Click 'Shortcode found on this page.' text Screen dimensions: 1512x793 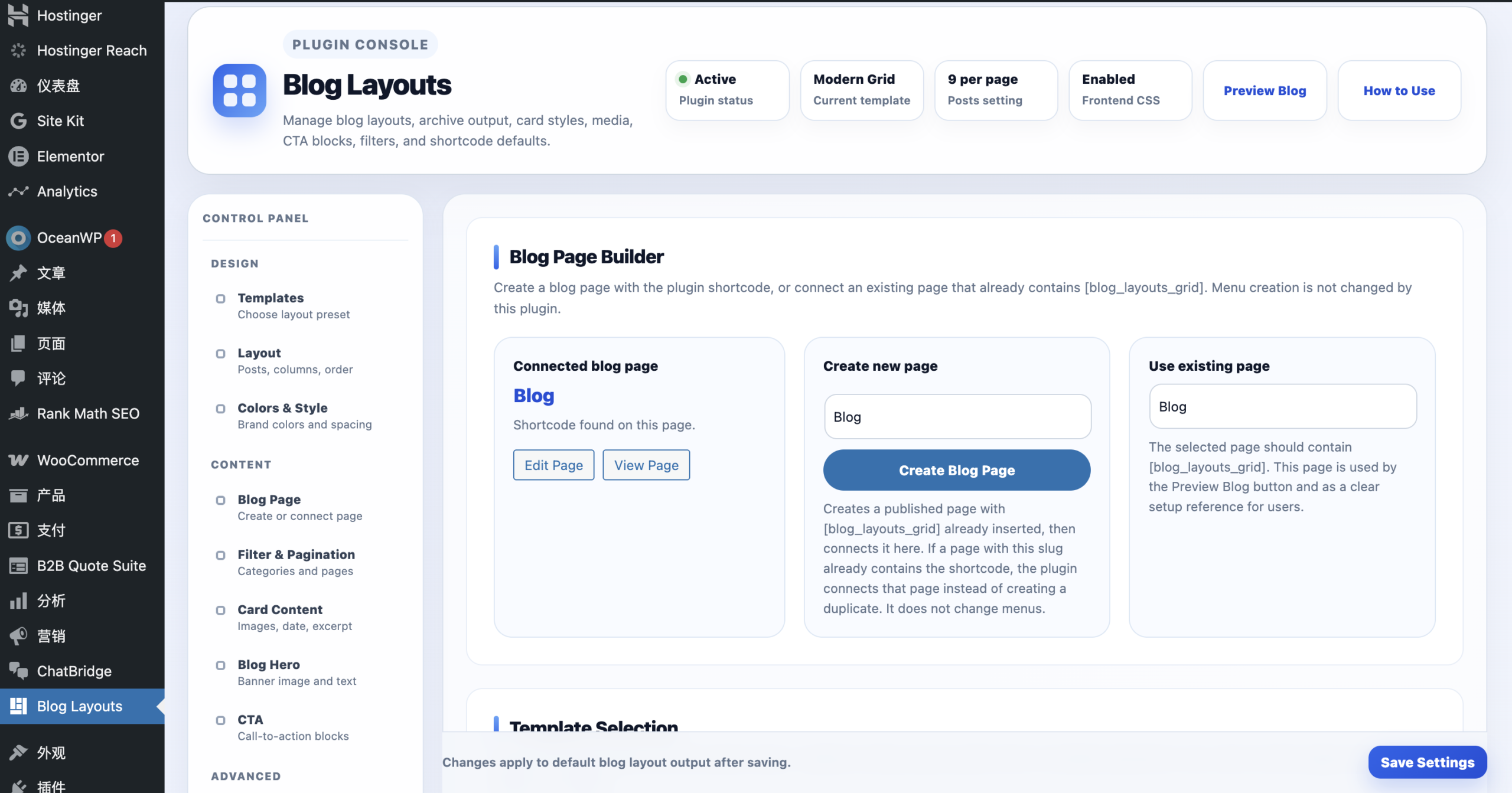(604, 425)
